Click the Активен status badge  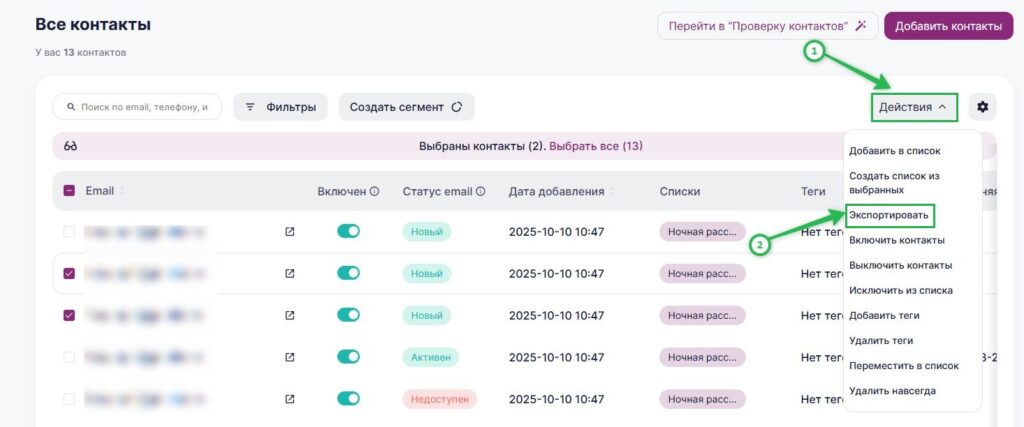[x=430, y=357]
